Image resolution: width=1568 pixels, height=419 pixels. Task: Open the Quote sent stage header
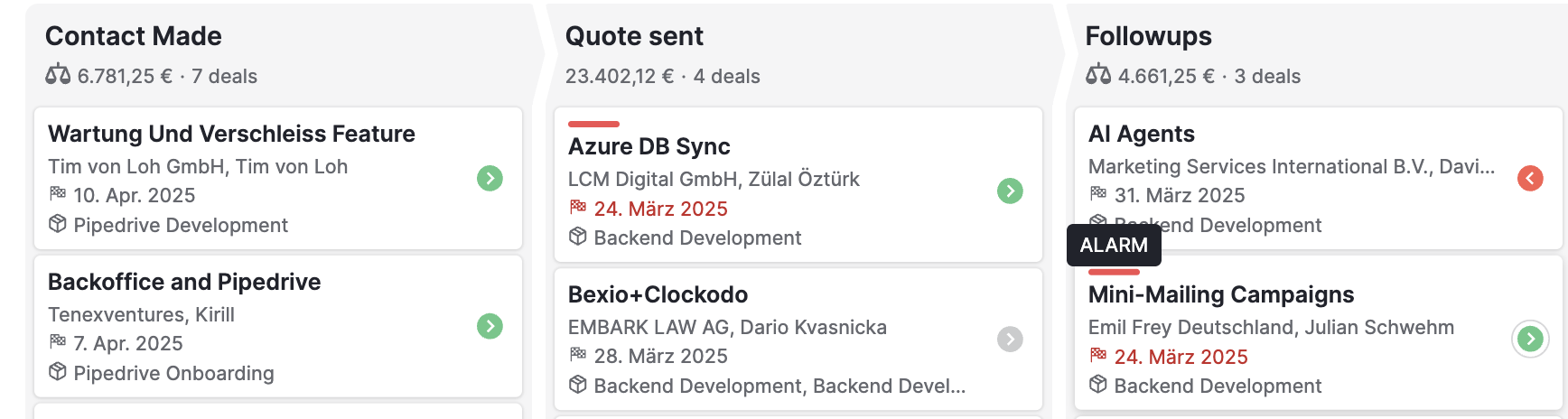pos(634,36)
